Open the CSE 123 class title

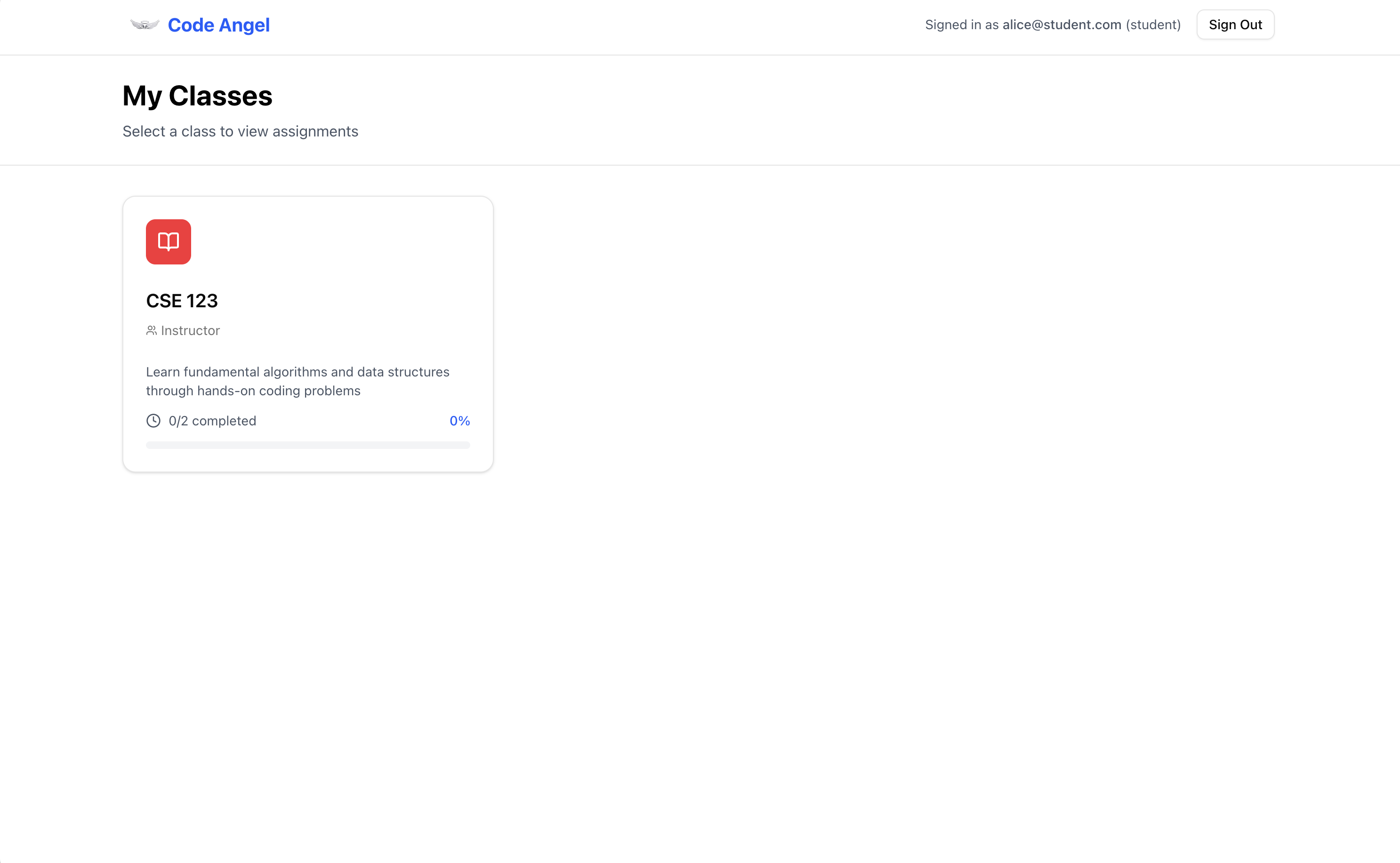point(182,301)
